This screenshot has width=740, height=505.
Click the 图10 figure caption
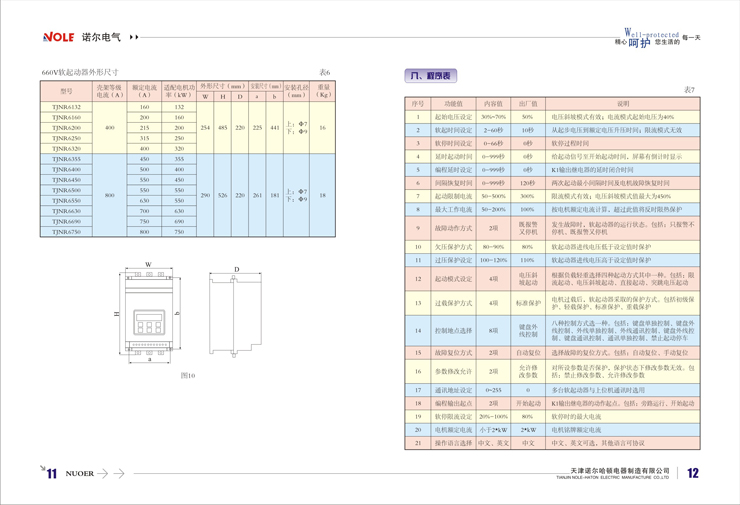pos(187,375)
